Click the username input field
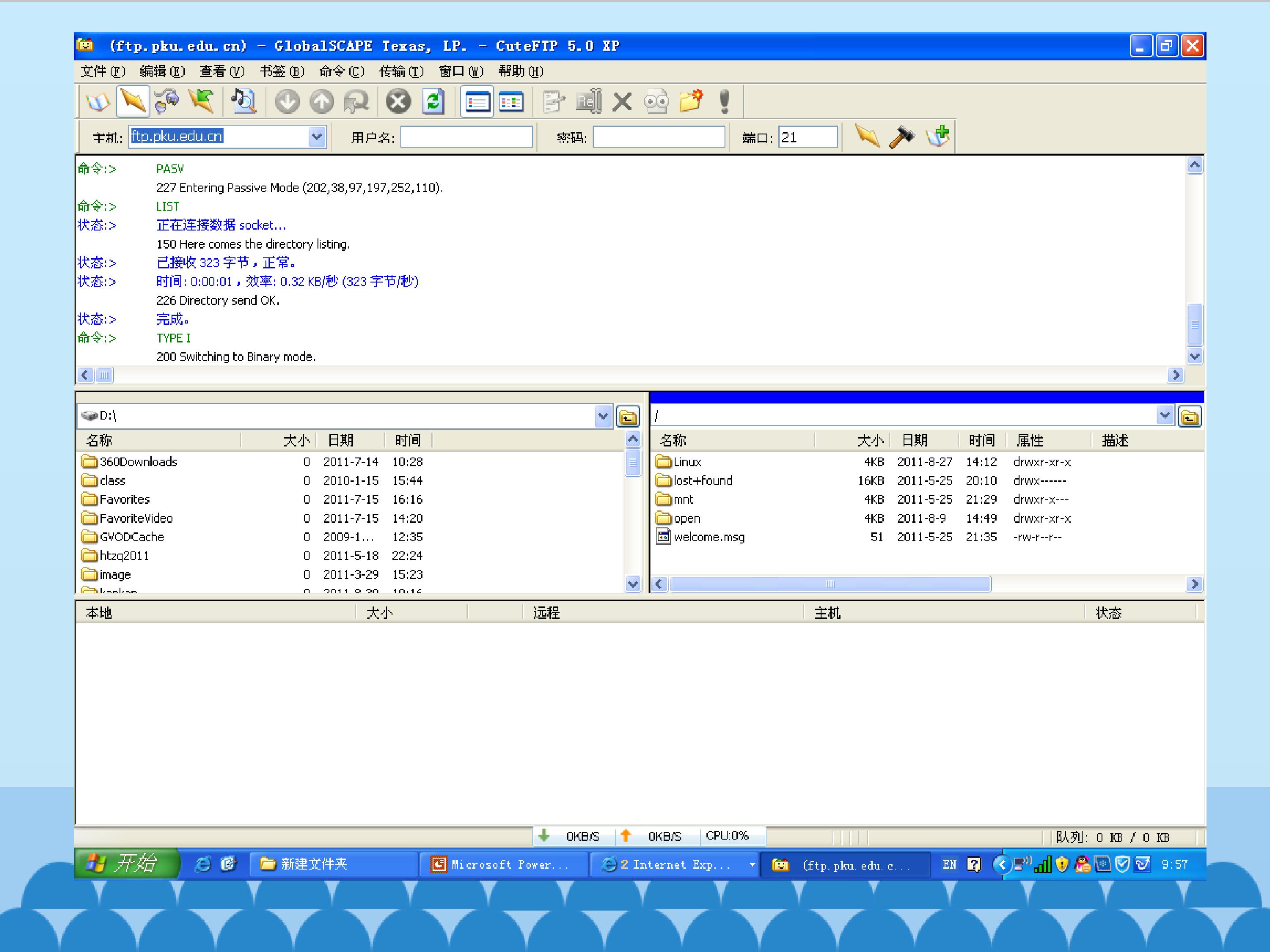The image size is (1270, 952). [466, 137]
